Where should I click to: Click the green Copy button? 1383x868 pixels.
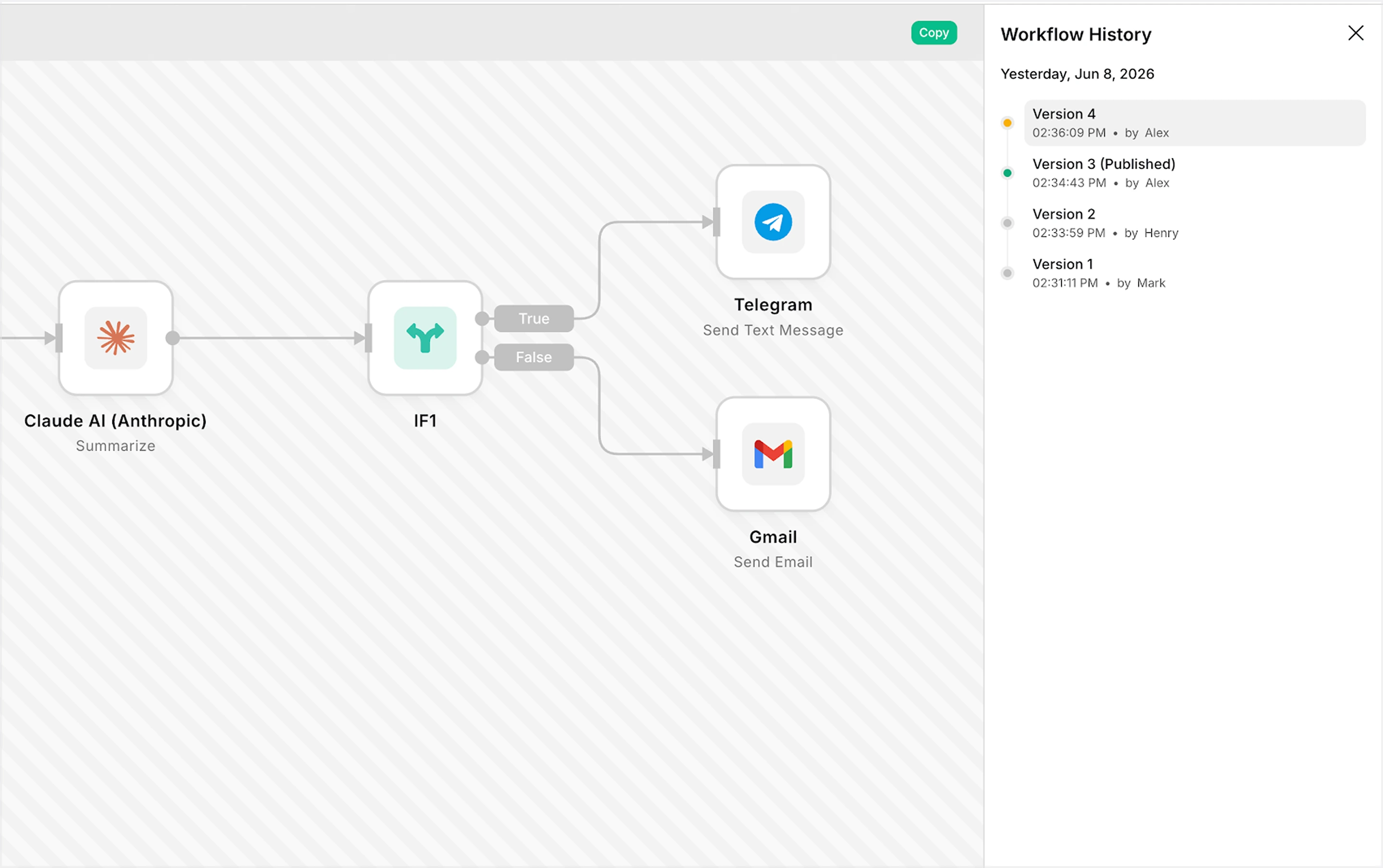pyautogui.click(x=934, y=33)
